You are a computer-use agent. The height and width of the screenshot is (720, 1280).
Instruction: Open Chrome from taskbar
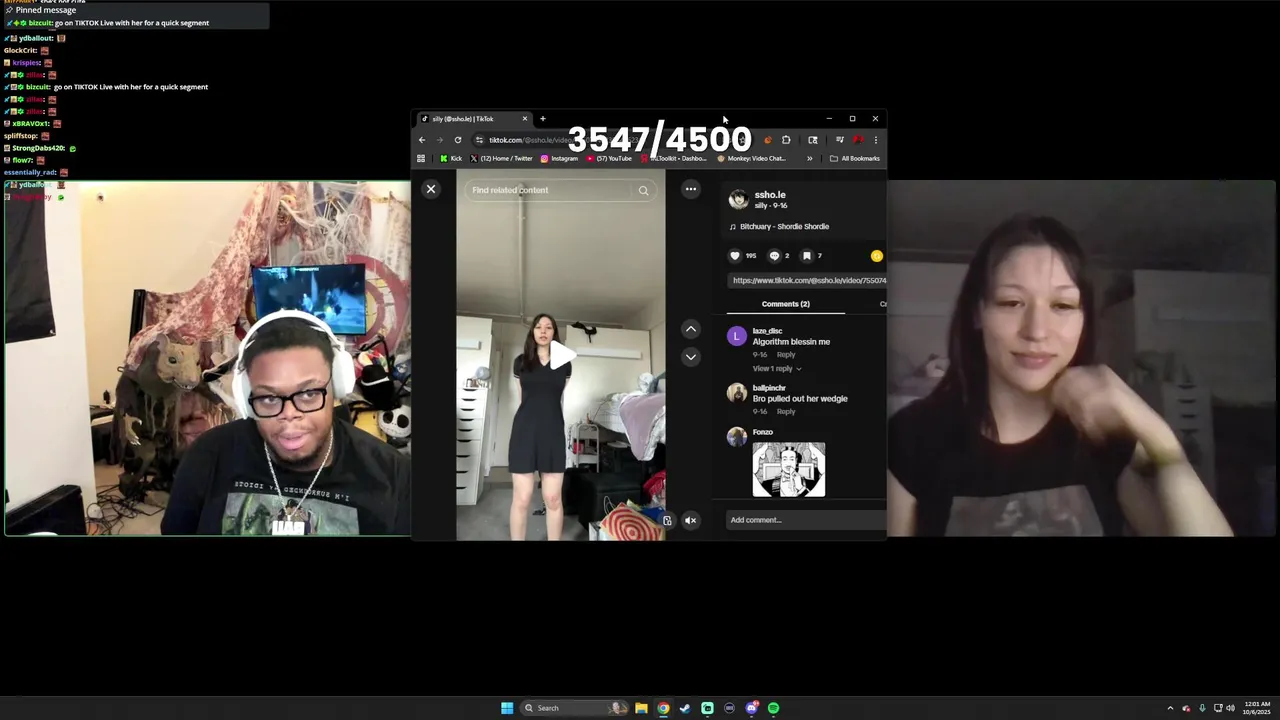point(663,708)
